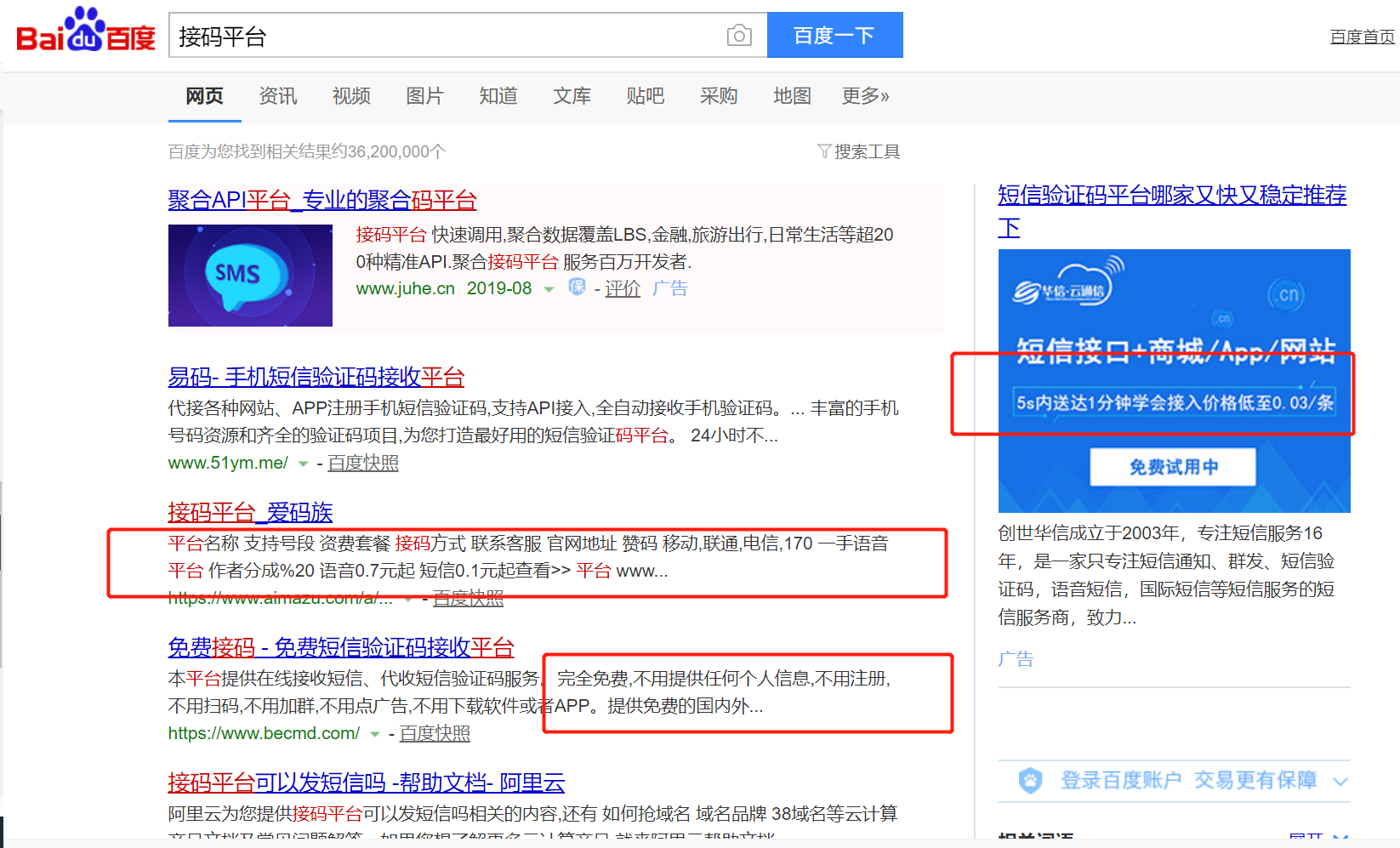
Task: Switch to the 视频 tab
Action: pos(351,96)
